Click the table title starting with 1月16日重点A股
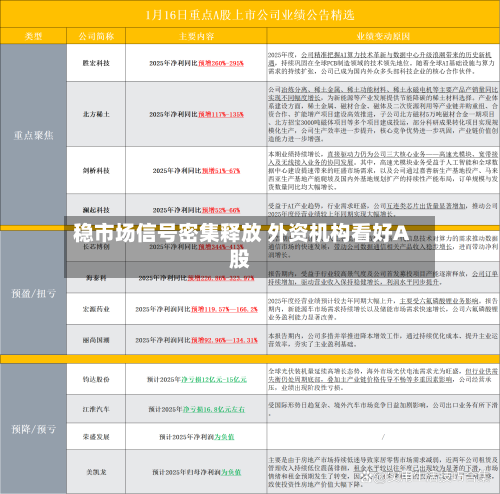The height and width of the screenshot is (494, 500). pyautogui.click(x=250, y=15)
